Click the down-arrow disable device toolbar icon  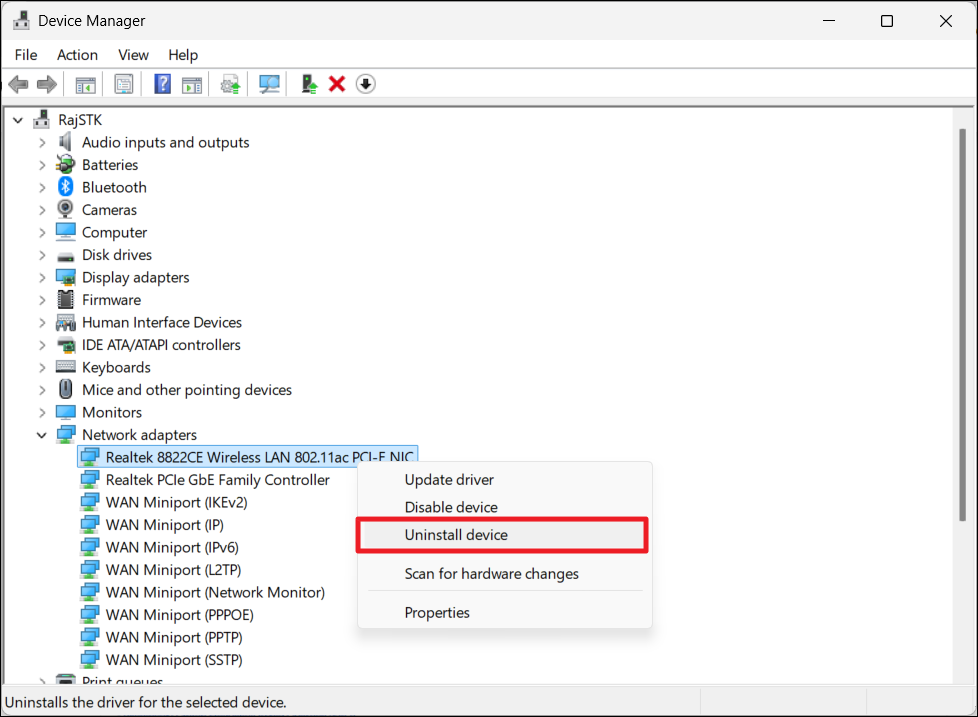(365, 84)
